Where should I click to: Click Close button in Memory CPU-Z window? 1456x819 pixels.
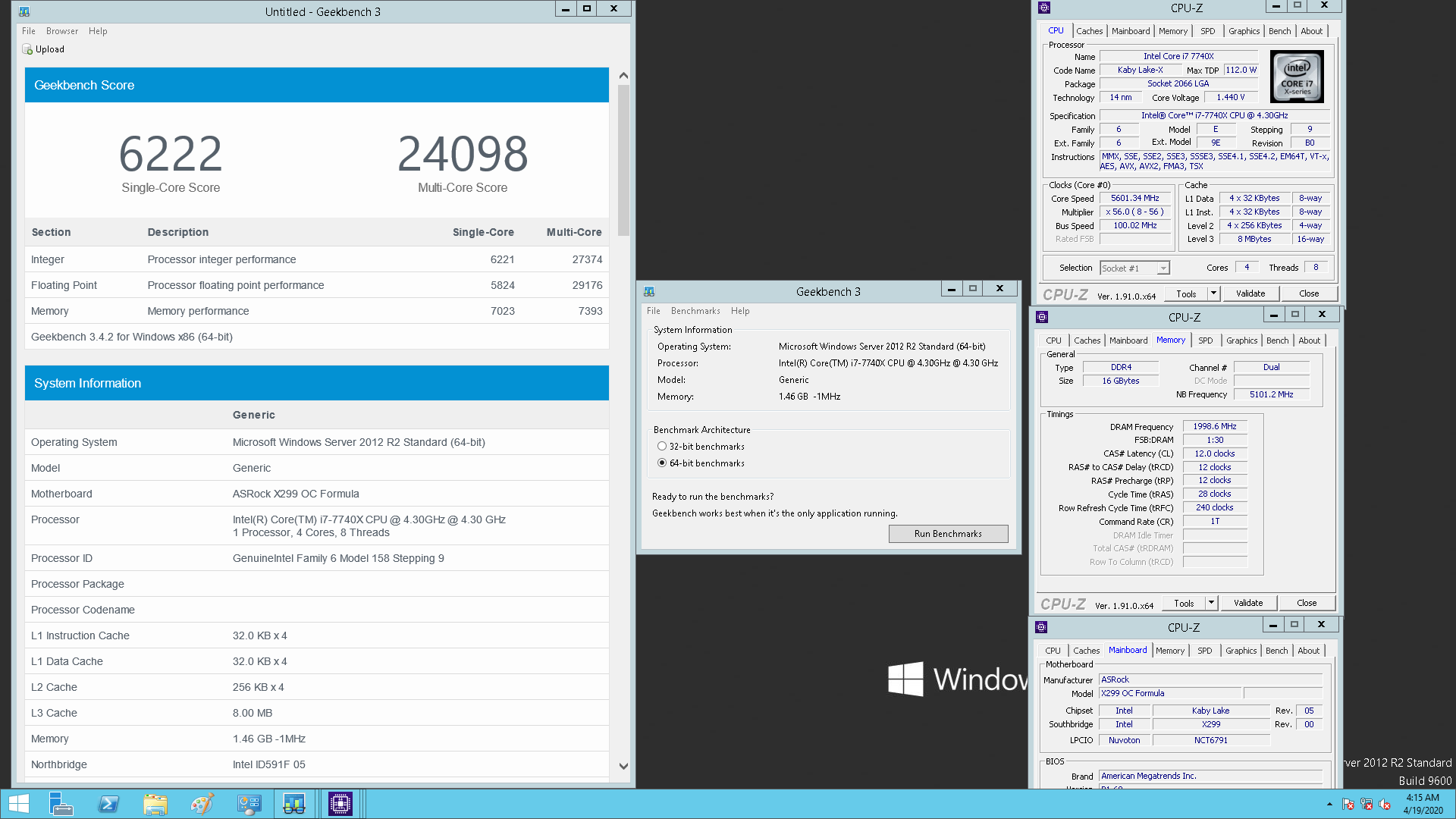(x=1307, y=603)
